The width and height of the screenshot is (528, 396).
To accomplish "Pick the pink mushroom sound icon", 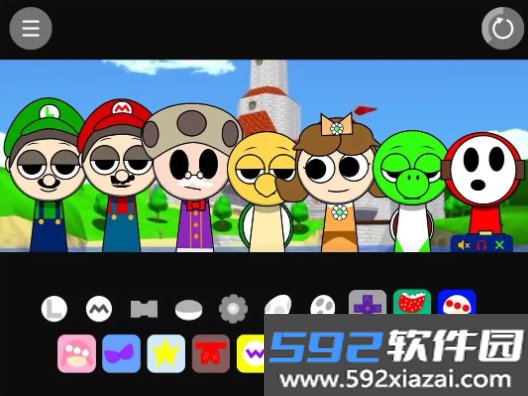I will pyautogui.click(x=76, y=354).
